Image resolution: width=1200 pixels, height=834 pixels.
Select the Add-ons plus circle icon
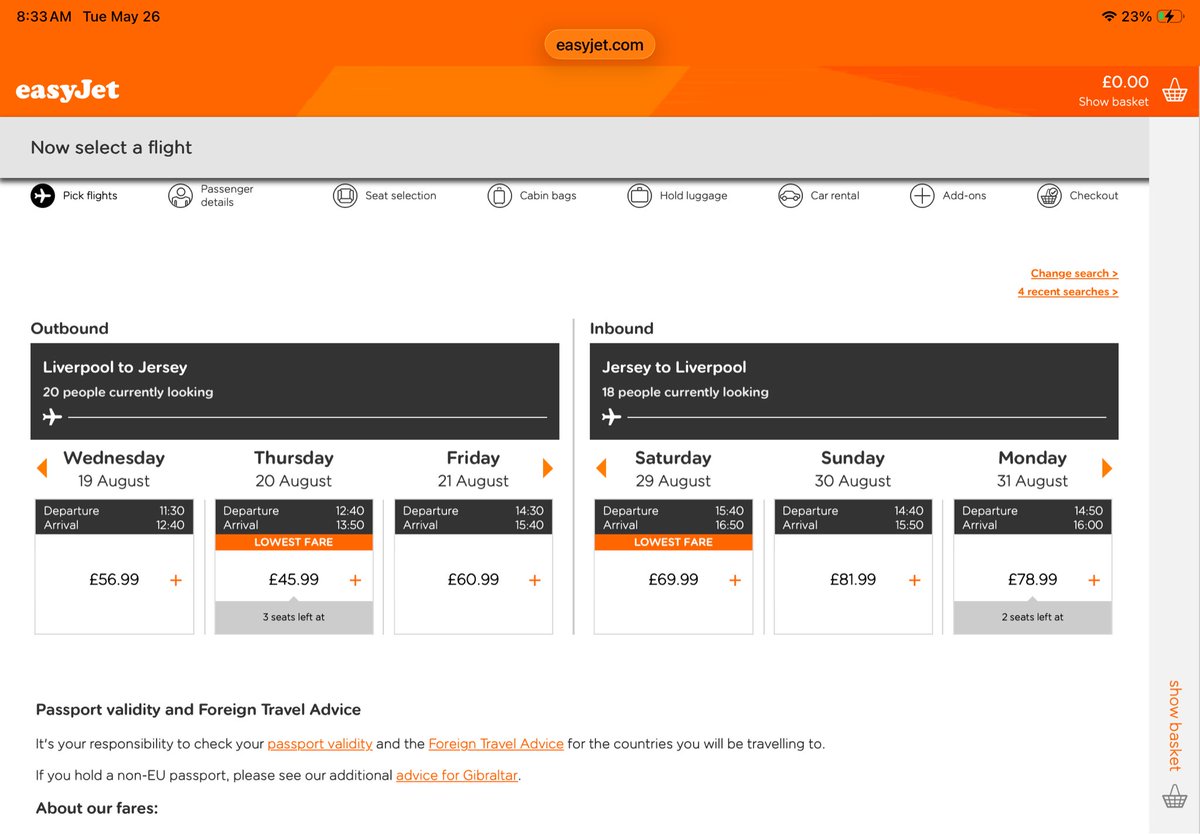tap(922, 195)
